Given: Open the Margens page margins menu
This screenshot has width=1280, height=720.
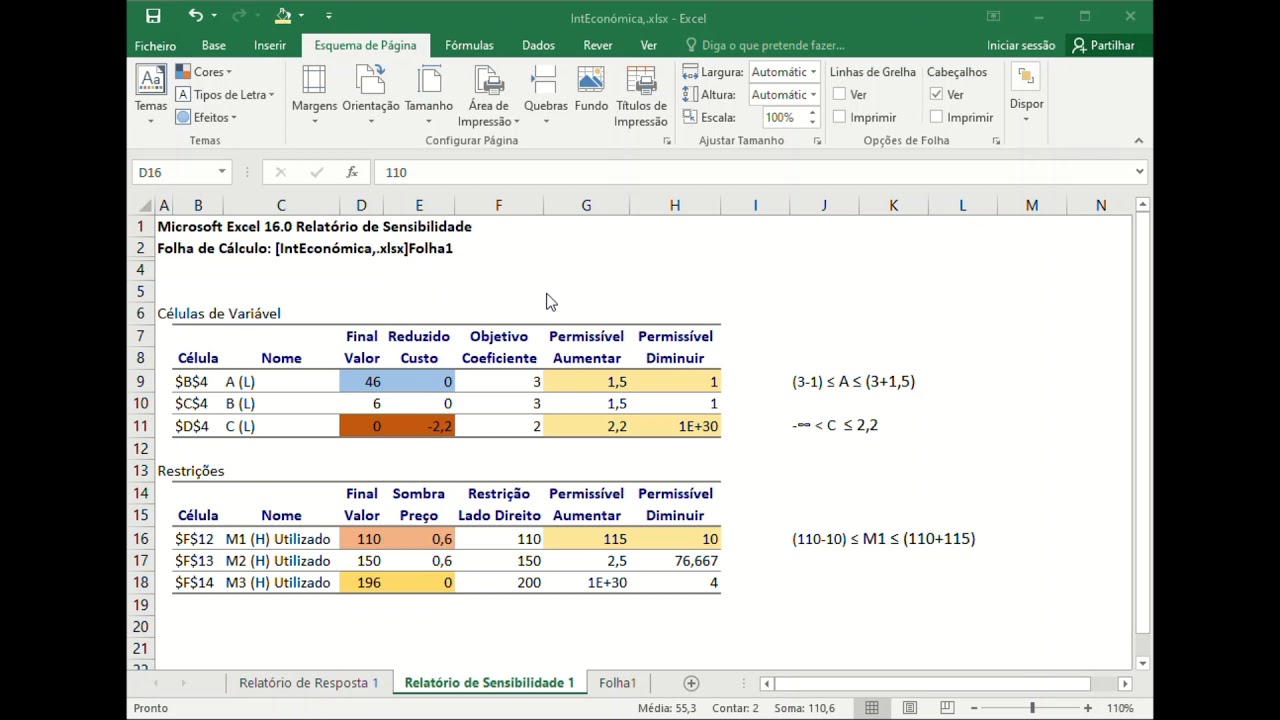Looking at the screenshot, I should click(314, 95).
